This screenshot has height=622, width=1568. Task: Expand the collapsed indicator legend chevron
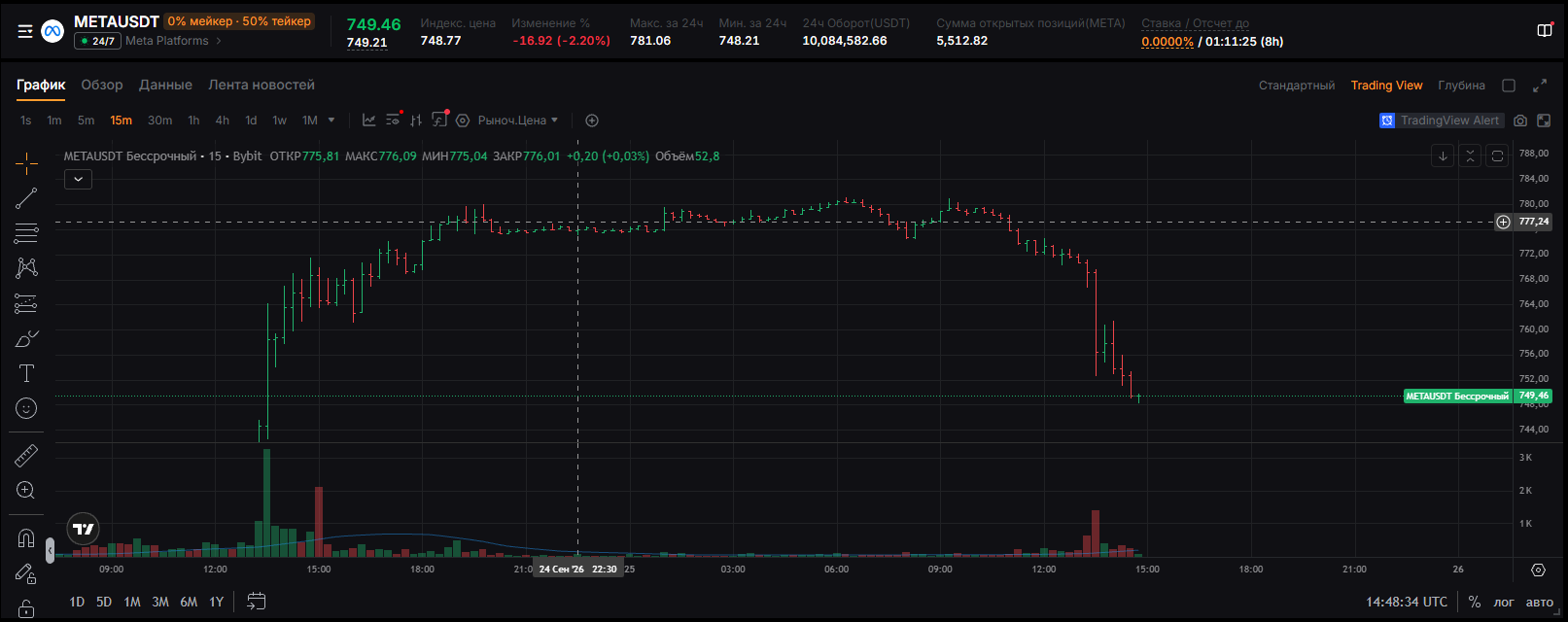(x=78, y=179)
